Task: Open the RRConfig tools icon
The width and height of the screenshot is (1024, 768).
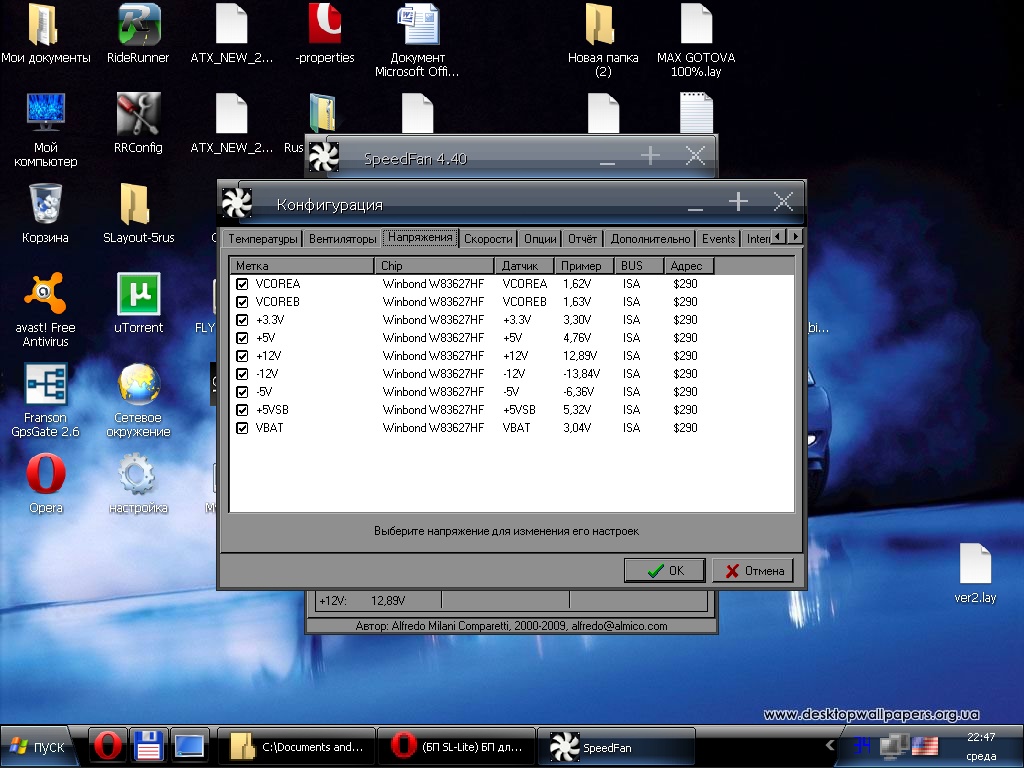Action: (138, 114)
